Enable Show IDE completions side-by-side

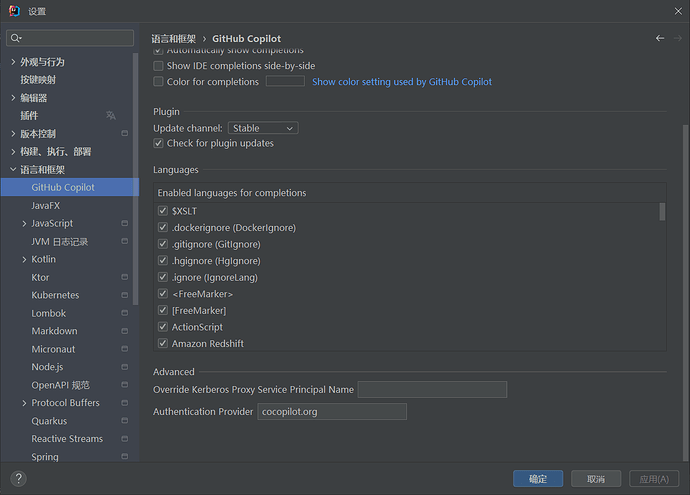(158, 66)
